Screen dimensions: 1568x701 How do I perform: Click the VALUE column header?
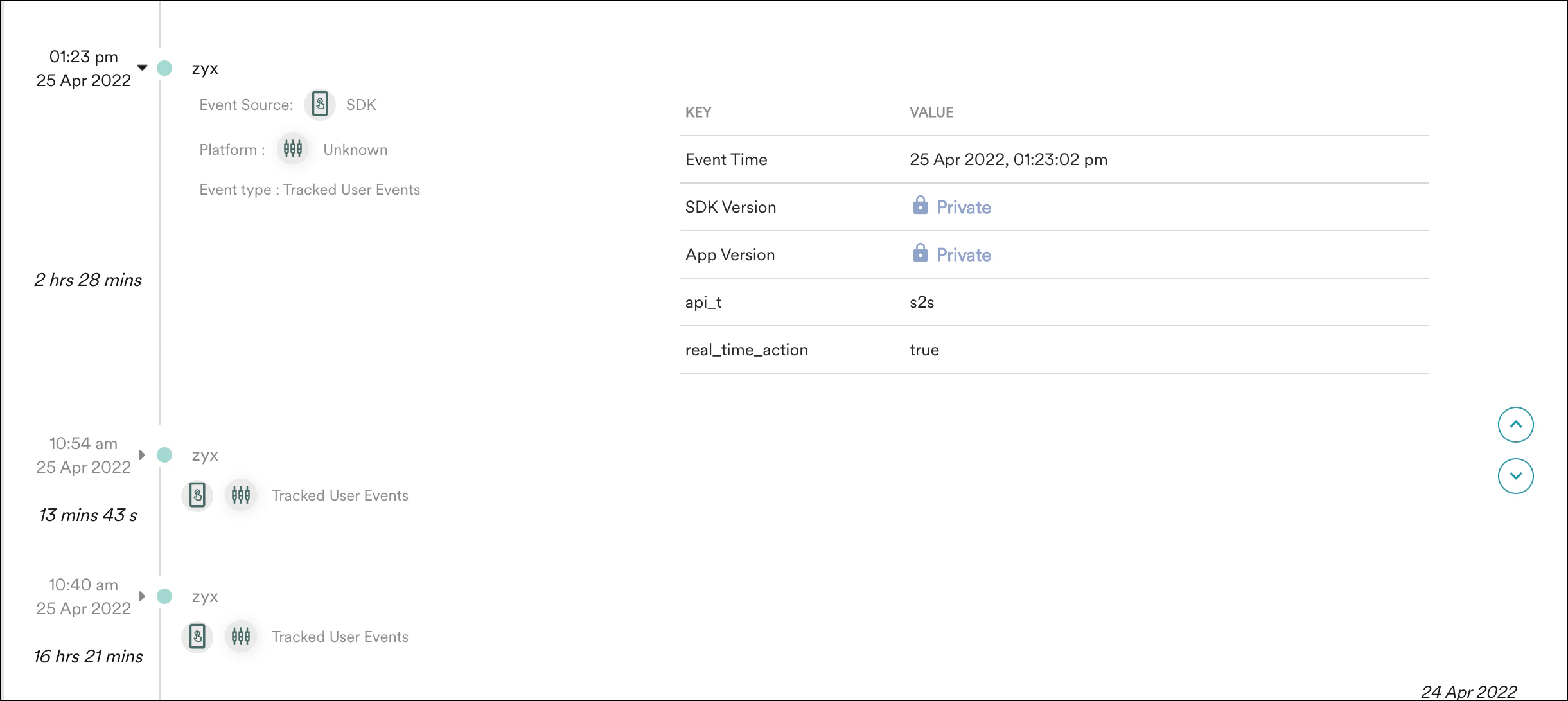(x=931, y=112)
